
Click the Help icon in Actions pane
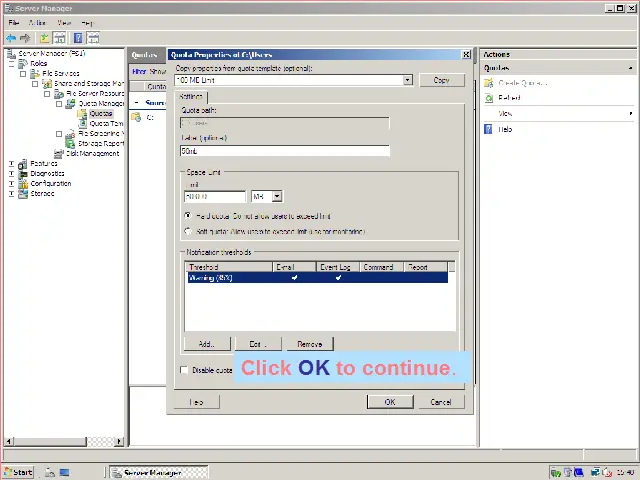tap(489, 129)
